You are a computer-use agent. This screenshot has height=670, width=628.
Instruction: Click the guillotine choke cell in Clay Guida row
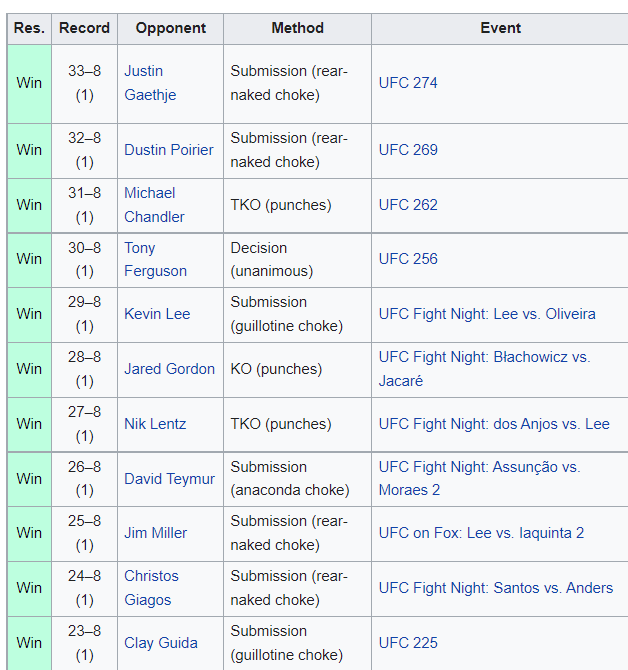(297, 643)
